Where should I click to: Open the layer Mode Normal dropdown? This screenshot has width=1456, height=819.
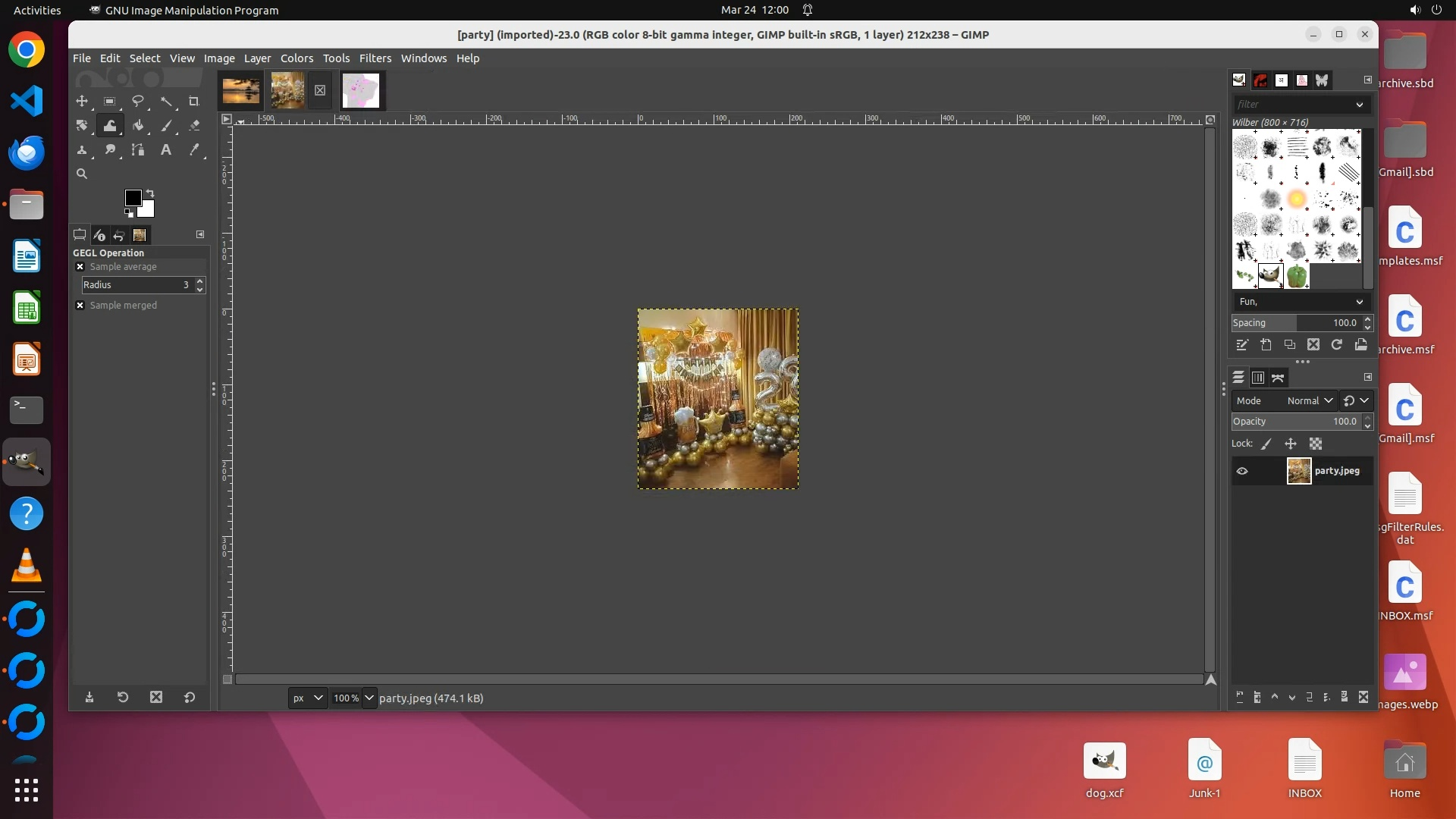click(x=1310, y=401)
